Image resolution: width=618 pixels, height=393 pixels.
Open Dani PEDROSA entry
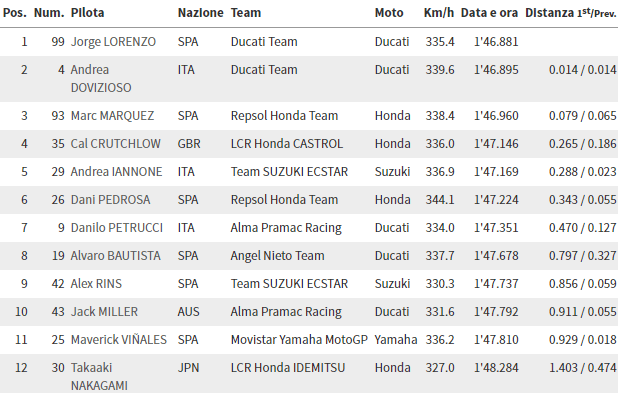pyautogui.click(x=110, y=200)
